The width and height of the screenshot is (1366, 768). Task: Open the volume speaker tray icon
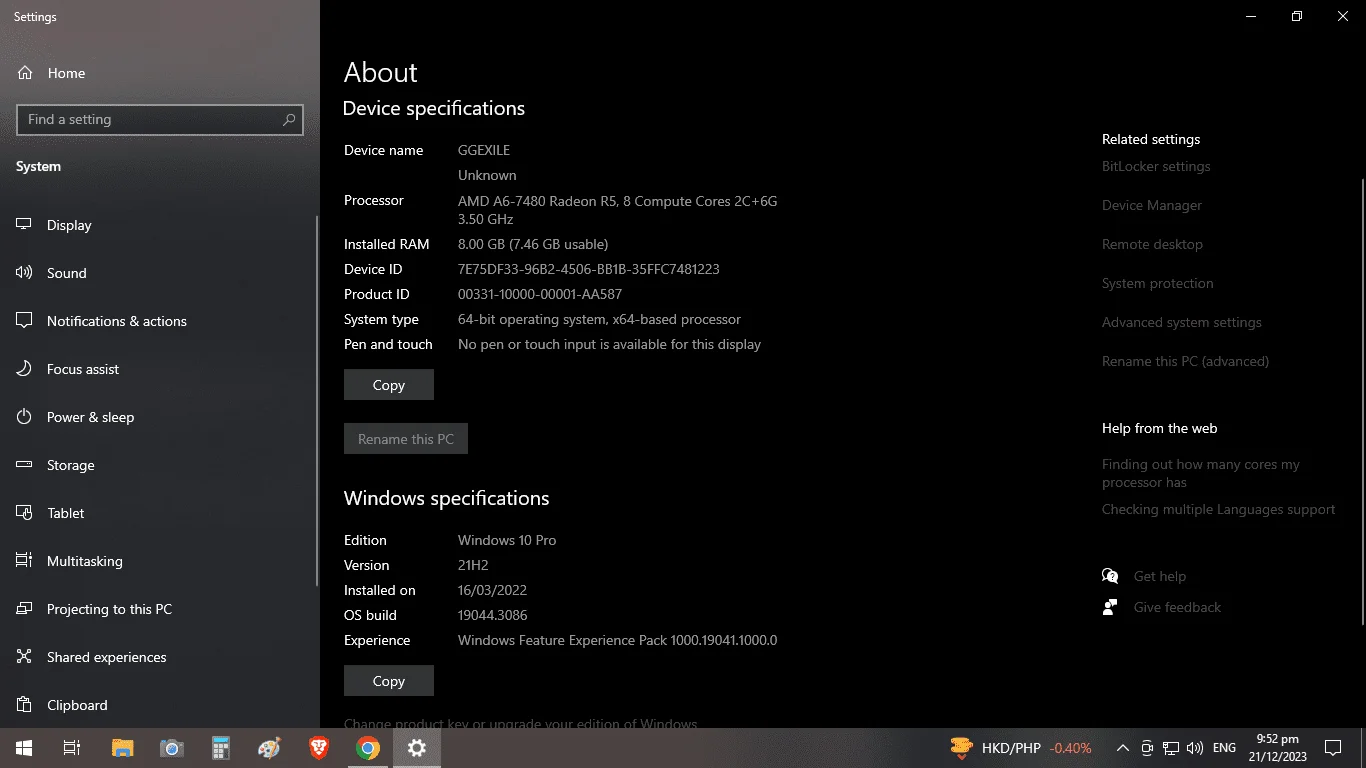[x=1195, y=748]
